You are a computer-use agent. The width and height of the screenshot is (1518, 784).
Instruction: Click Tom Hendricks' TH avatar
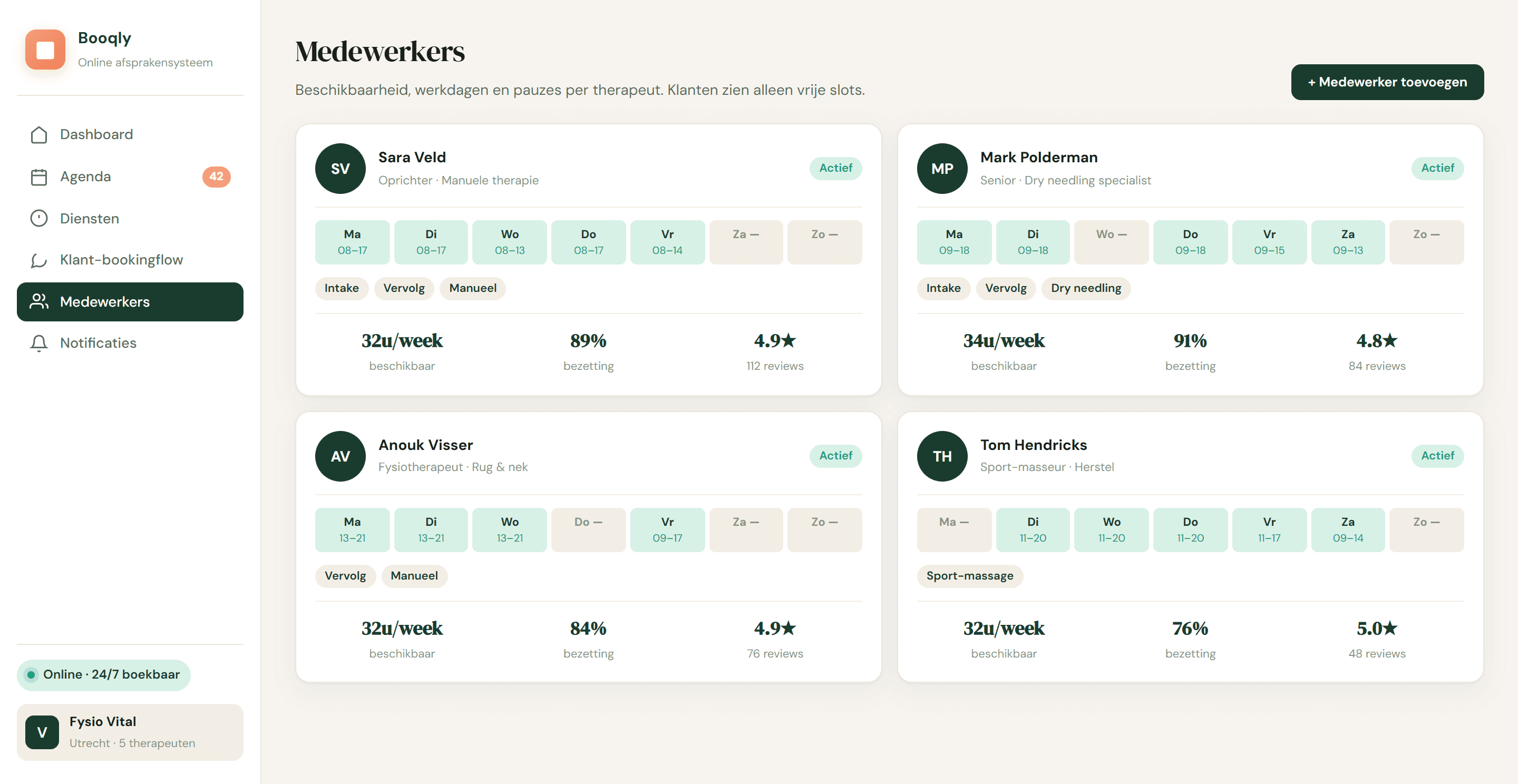tap(942, 456)
